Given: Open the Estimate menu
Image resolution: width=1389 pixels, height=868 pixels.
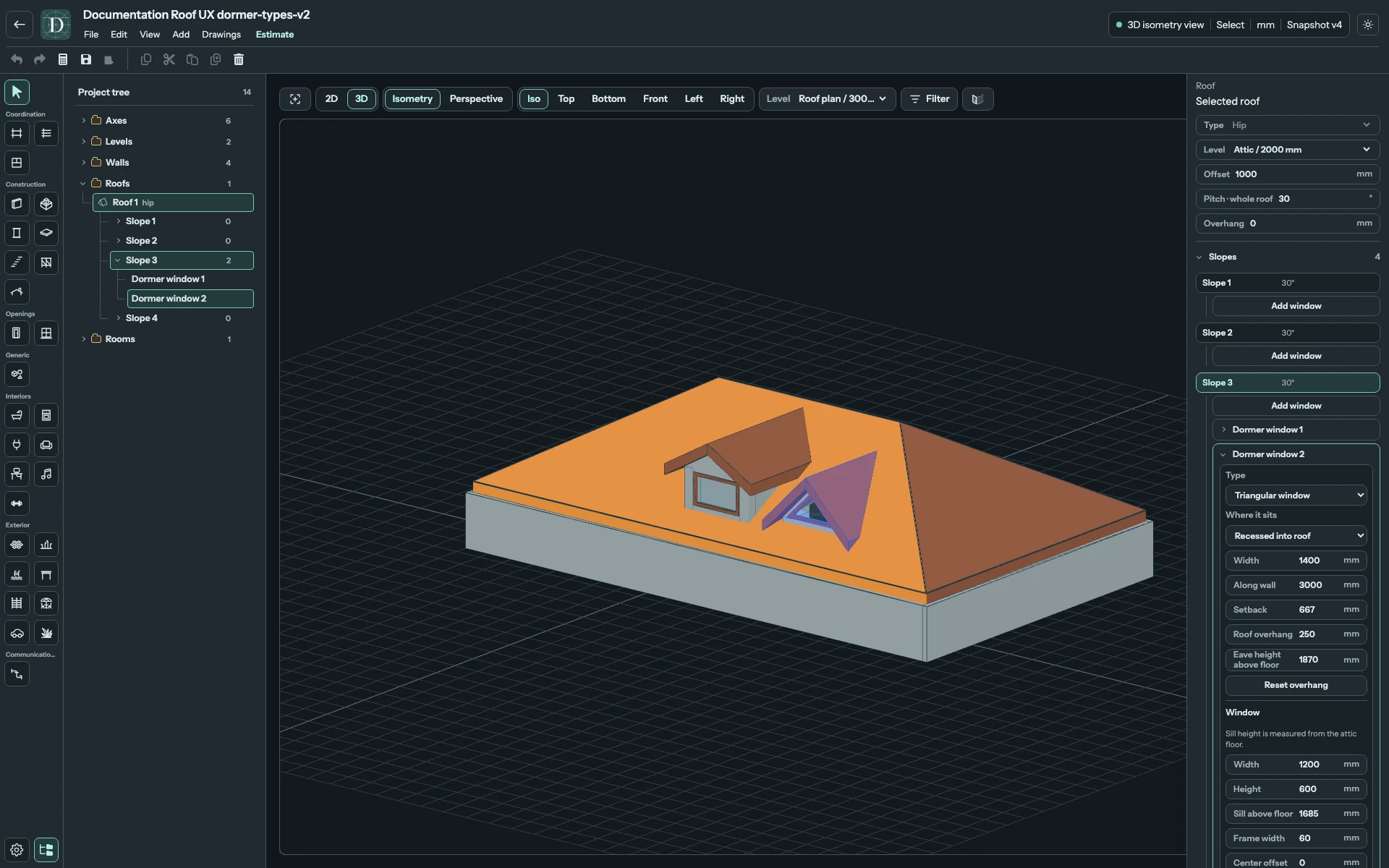Looking at the screenshot, I should coord(275,35).
